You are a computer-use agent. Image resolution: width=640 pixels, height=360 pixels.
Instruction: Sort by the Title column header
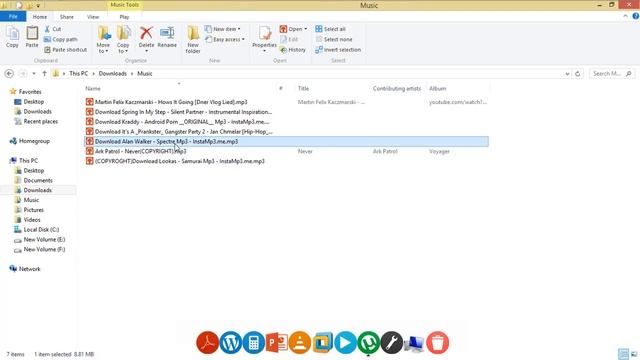click(x=303, y=88)
